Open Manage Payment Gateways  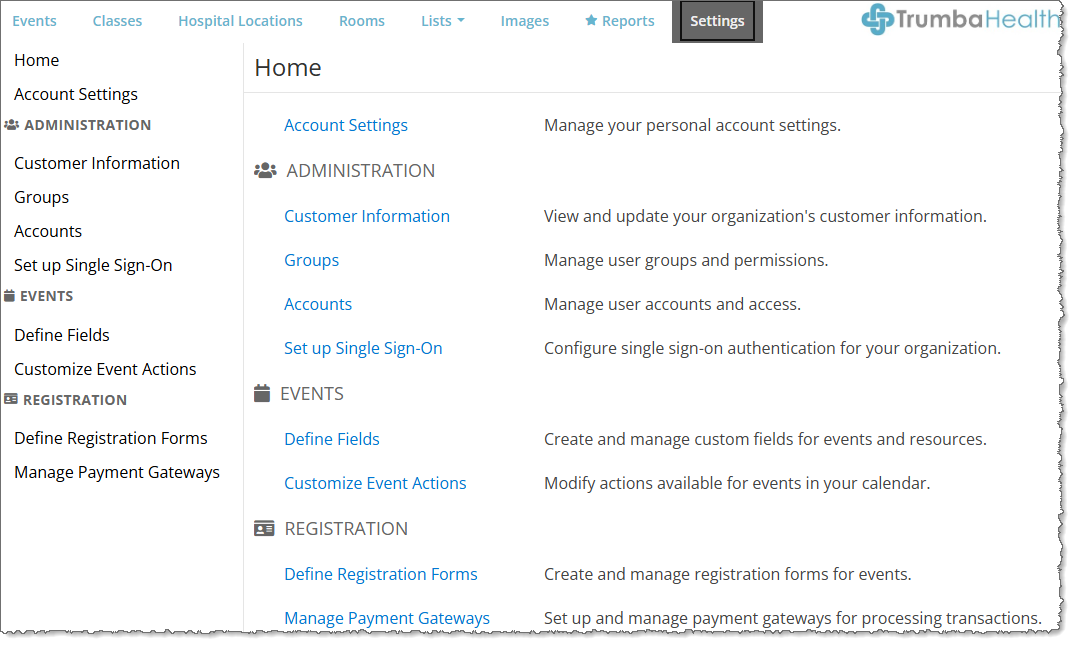click(x=387, y=618)
